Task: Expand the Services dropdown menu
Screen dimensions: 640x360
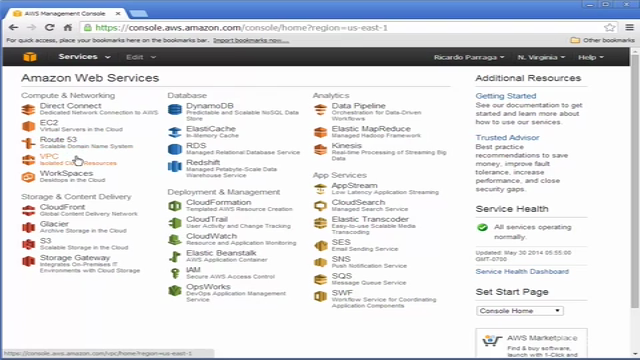Action: pyautogui.click(x=84, y=57)
